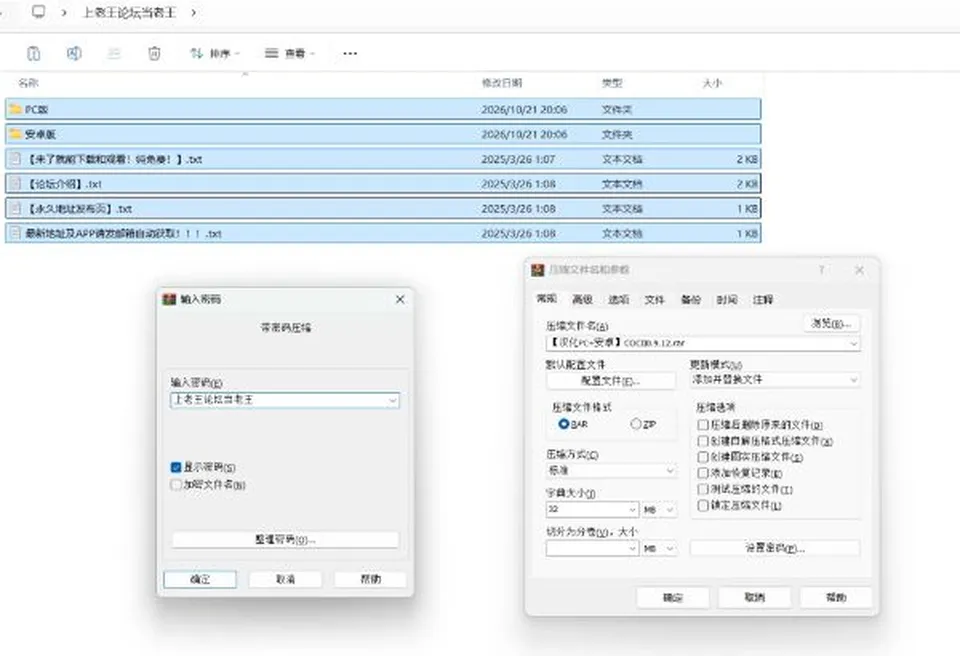Enable the 加密文件名 checkbox
Image resolution: width=960 pixels, height=656 pixels.
[176, 484]
